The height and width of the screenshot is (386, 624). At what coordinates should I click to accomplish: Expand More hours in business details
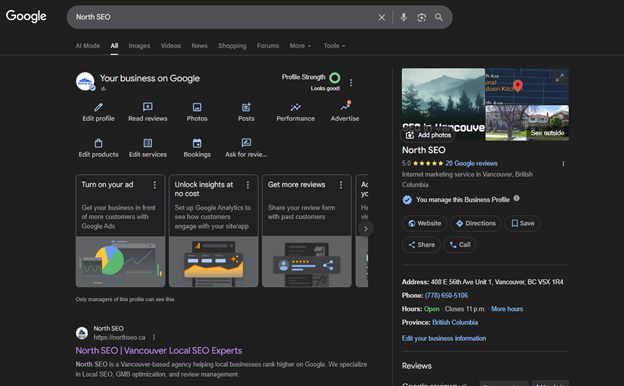507,309
